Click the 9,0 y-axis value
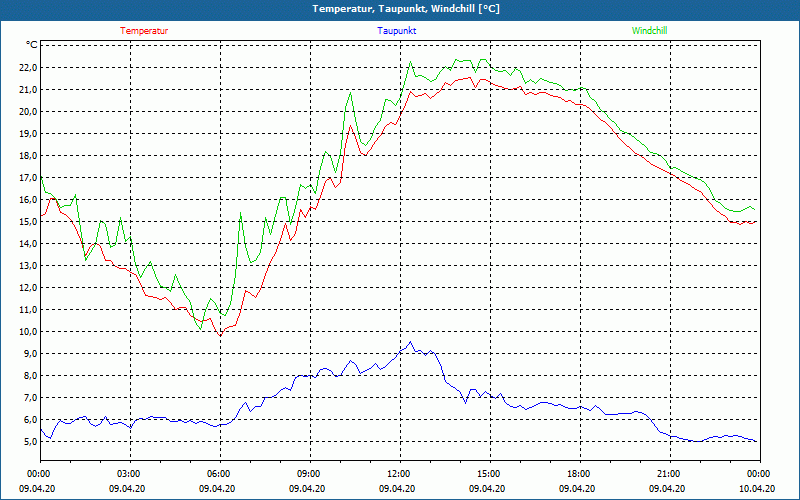Image resolution: width=800 pixels, height=500 pixels. [31, 354]
